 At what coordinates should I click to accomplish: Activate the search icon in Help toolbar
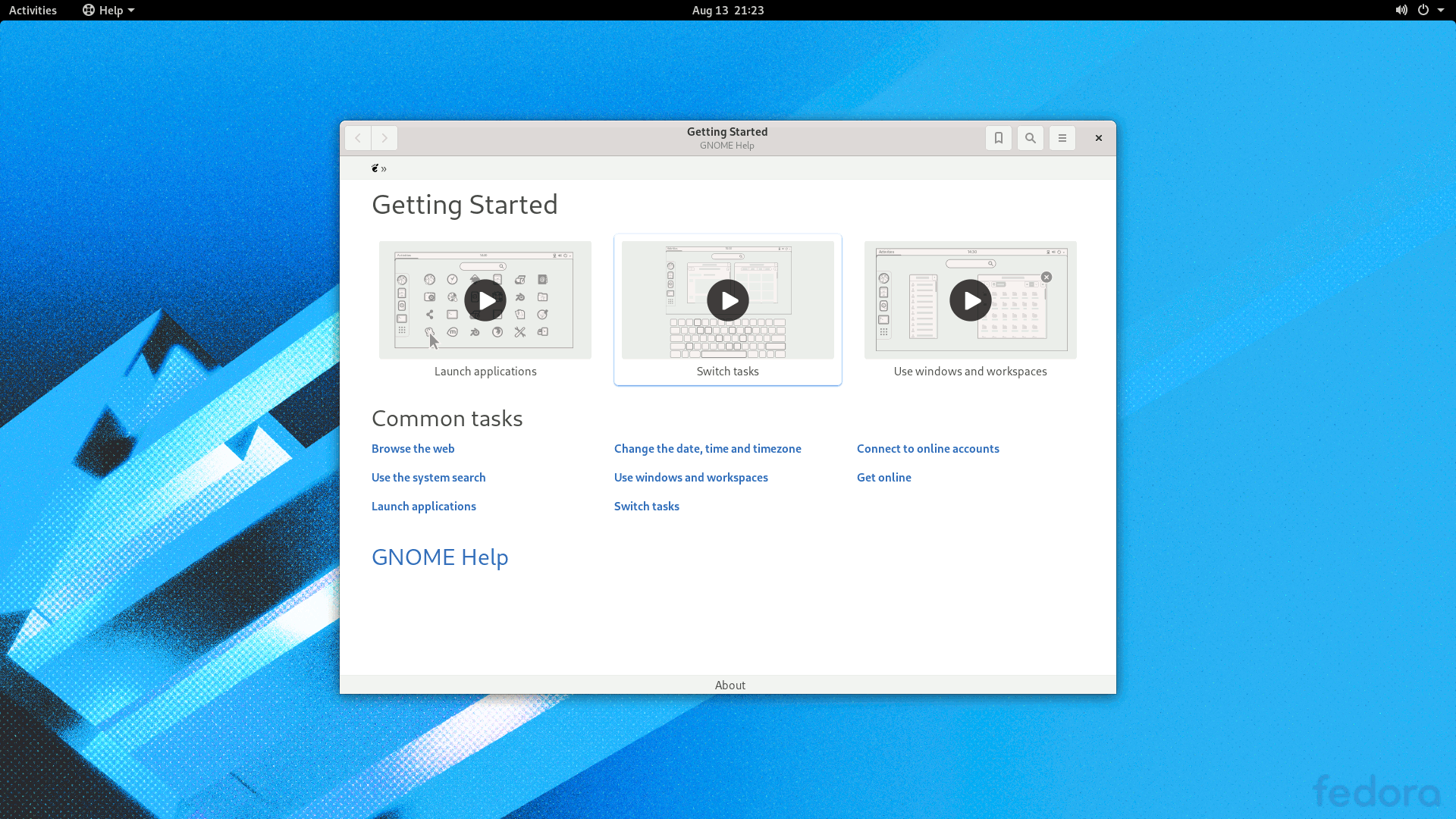[x=1030, y=138]
